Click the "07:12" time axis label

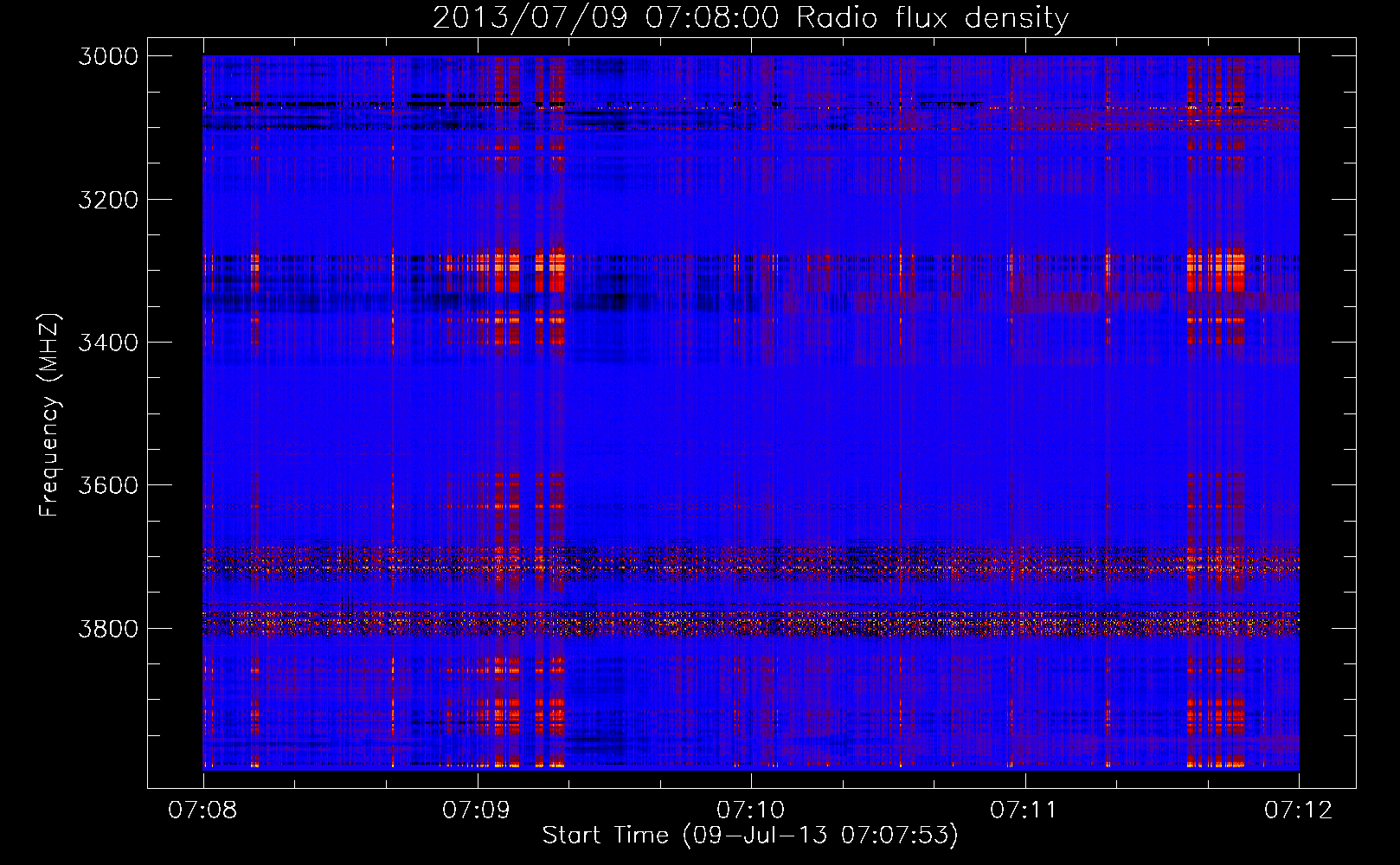1299,810
